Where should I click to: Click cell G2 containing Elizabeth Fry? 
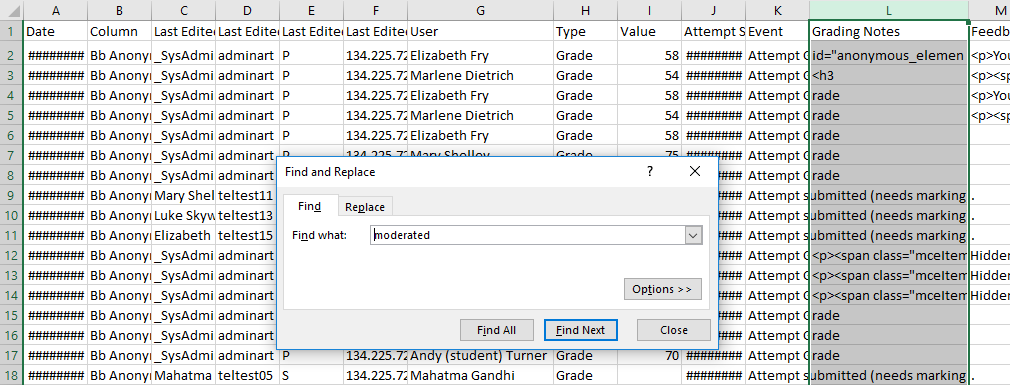coord(481,56)
